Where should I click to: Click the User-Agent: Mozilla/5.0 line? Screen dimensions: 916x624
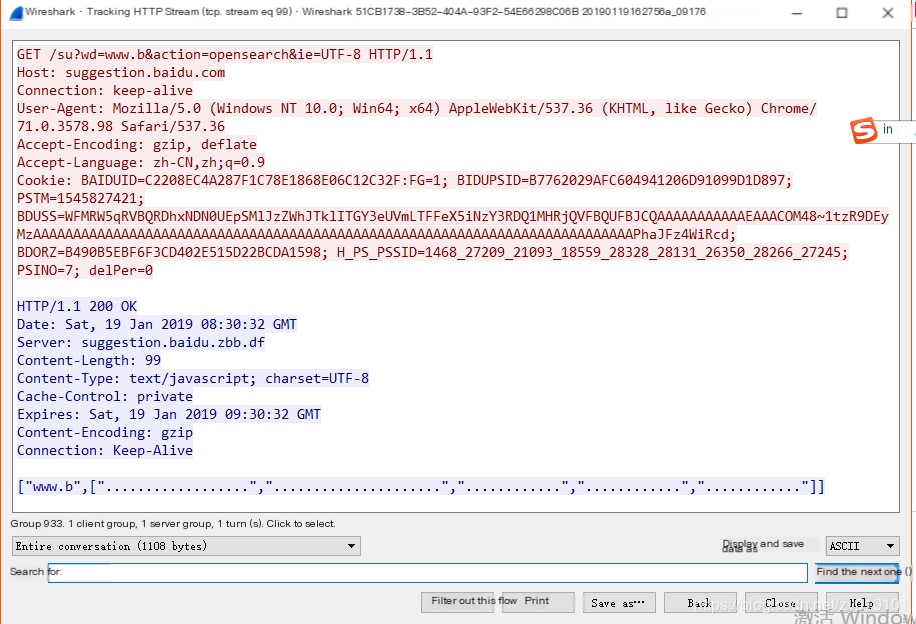(417, 109)
